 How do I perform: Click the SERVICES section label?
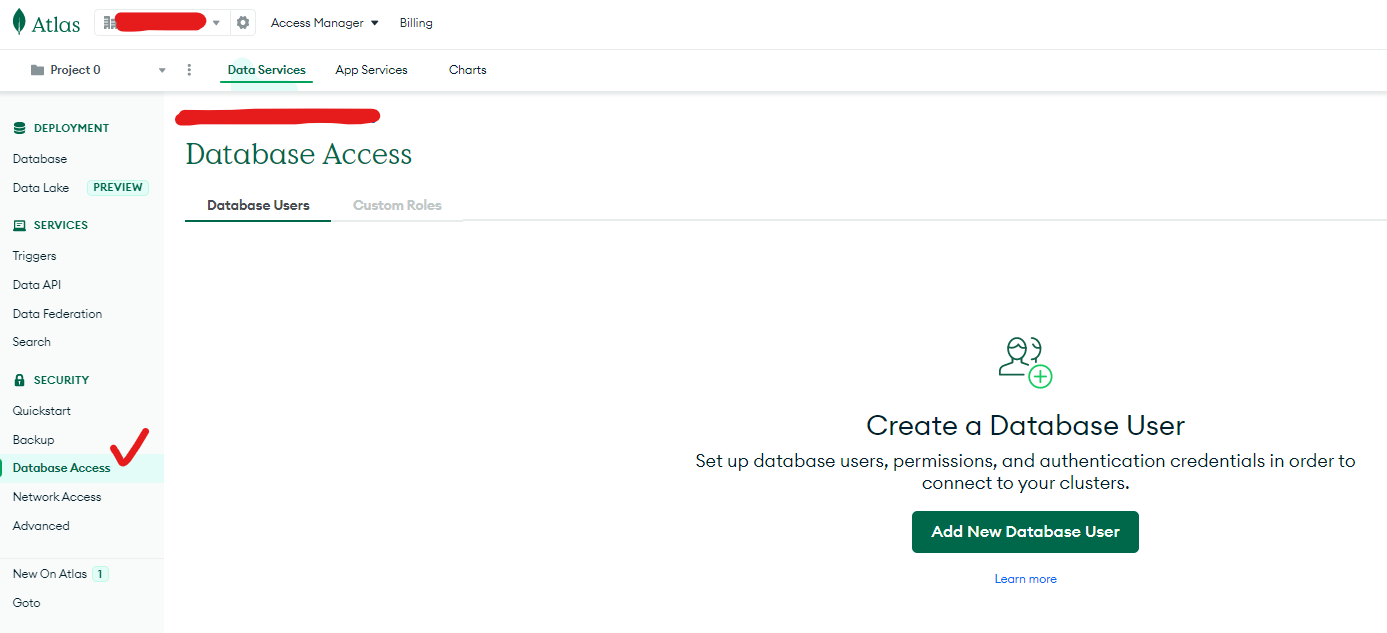coord(61,225)
